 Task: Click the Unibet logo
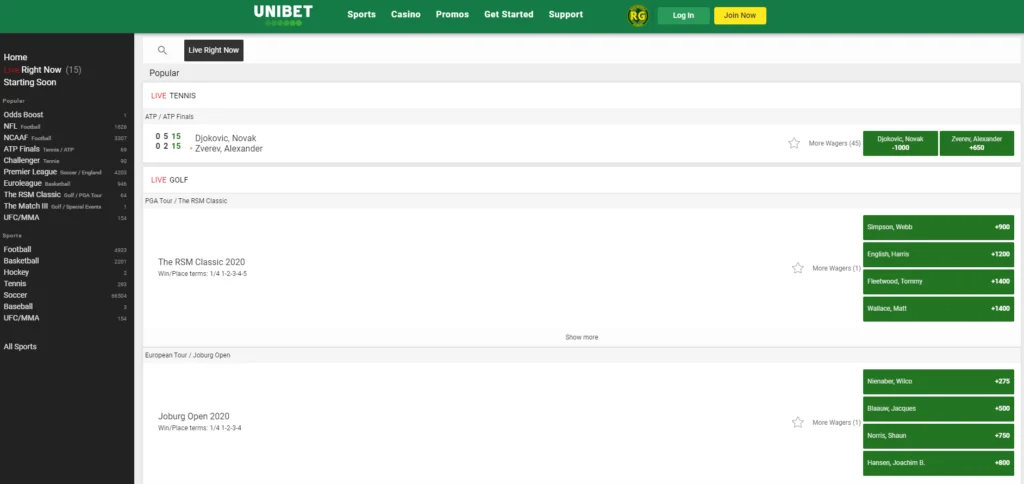[x=283, y=15]
